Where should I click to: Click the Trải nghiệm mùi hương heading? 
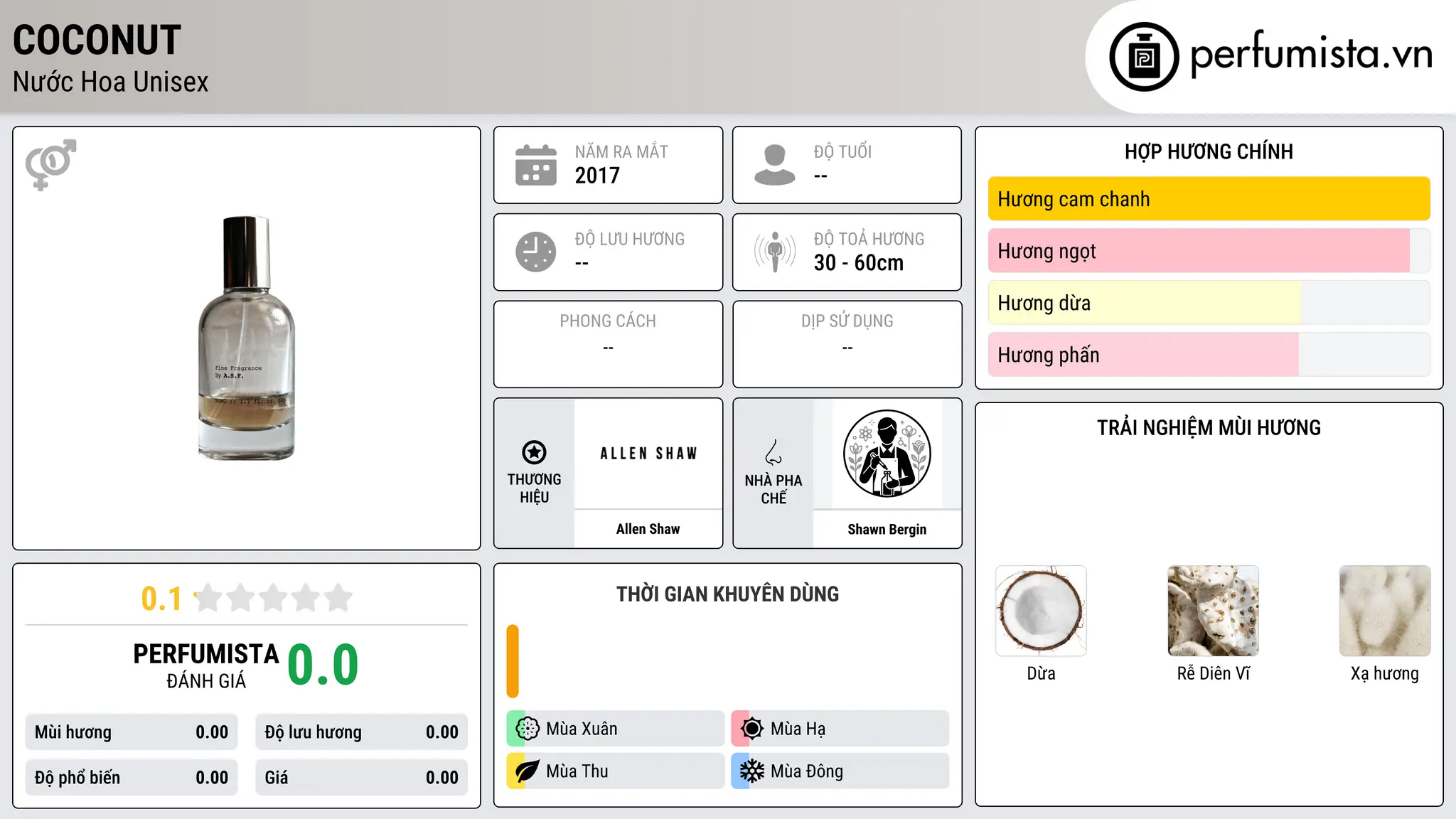point(1209,428)
